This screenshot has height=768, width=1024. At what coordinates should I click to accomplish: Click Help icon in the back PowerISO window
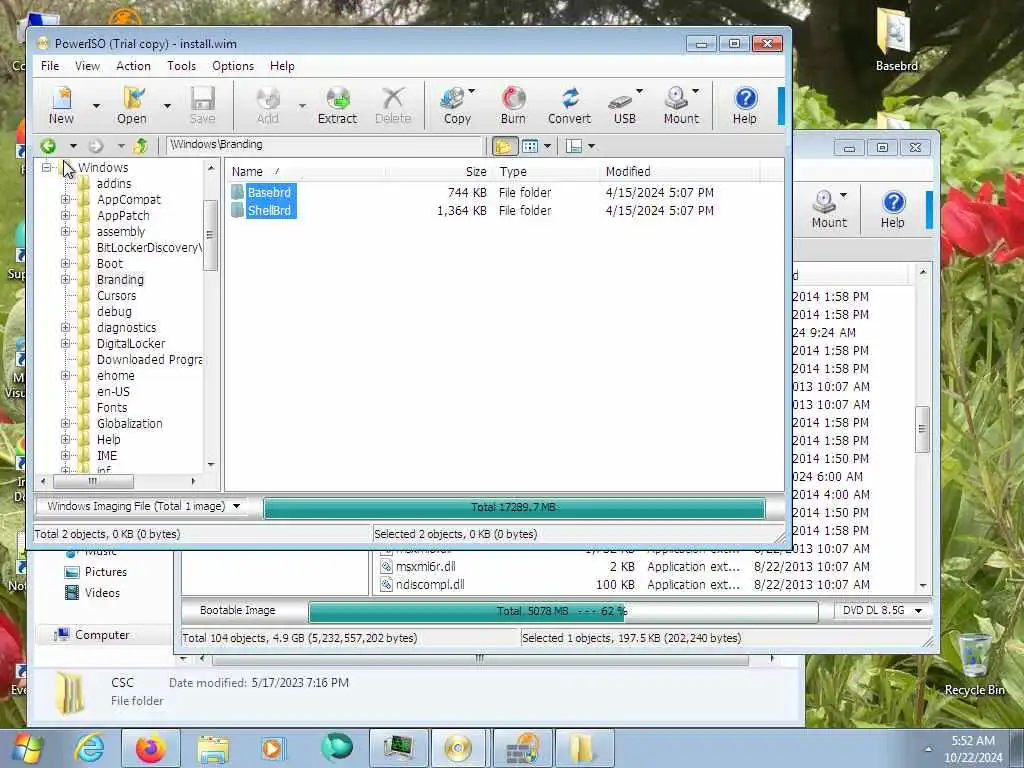[x=893, y=208]
